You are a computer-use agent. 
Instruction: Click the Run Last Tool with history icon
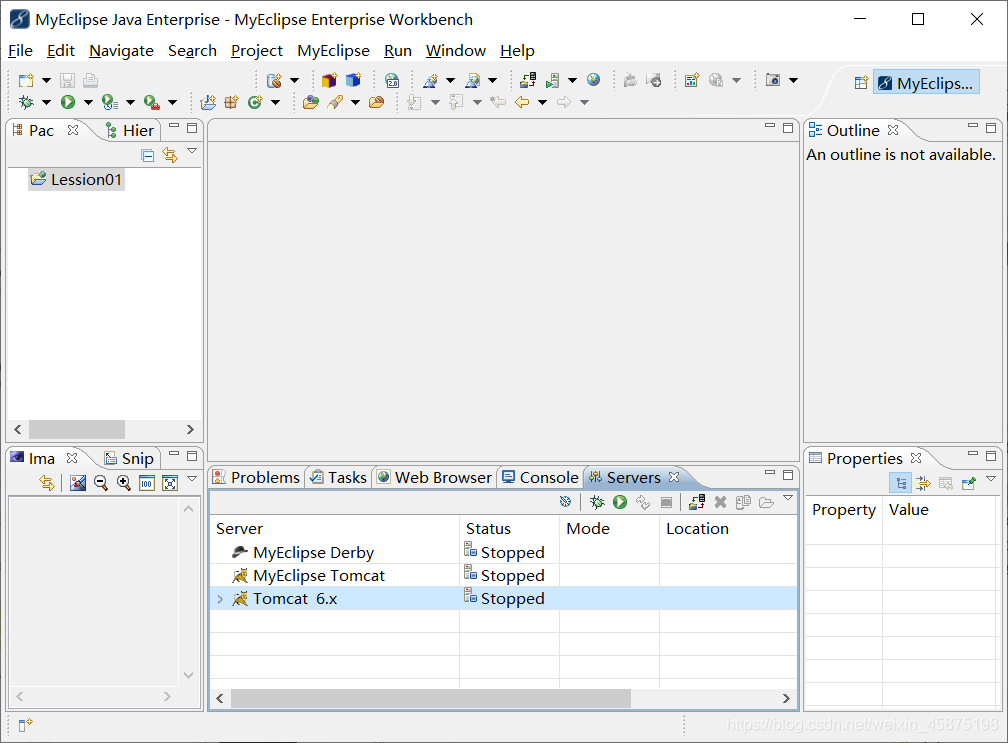(x=110, y=102)
